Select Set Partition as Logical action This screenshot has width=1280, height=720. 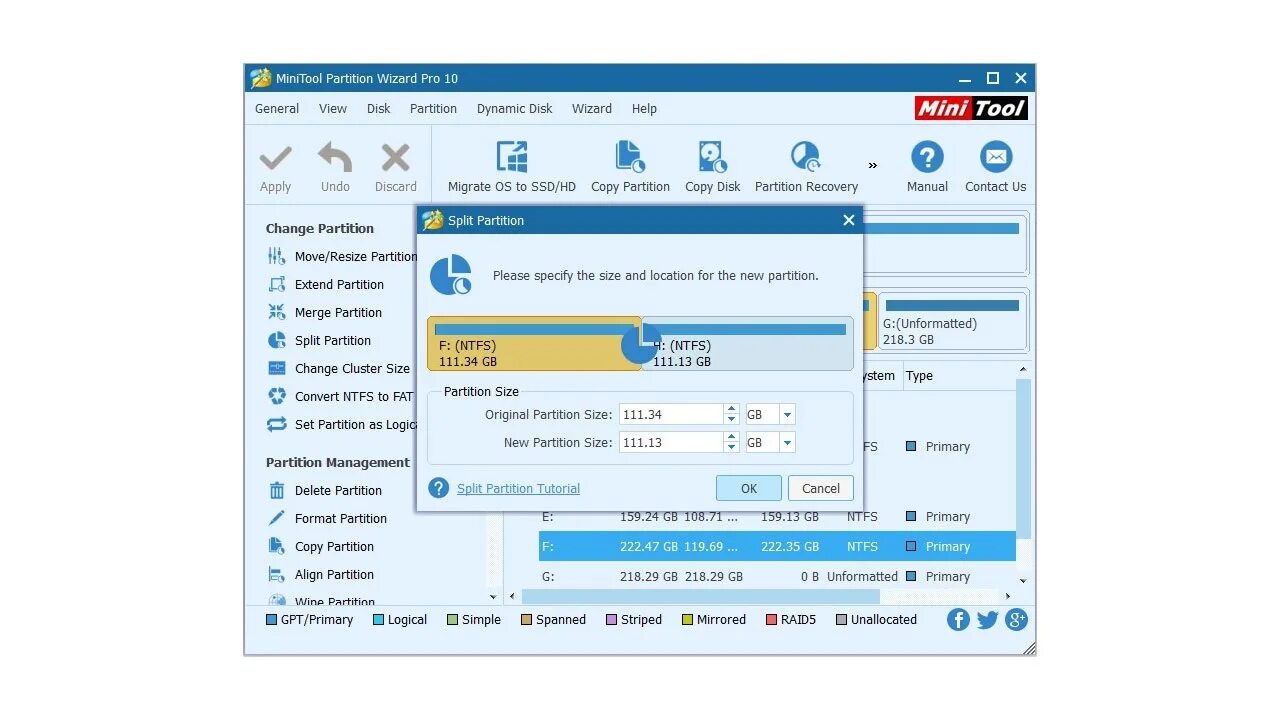[342, 425]
